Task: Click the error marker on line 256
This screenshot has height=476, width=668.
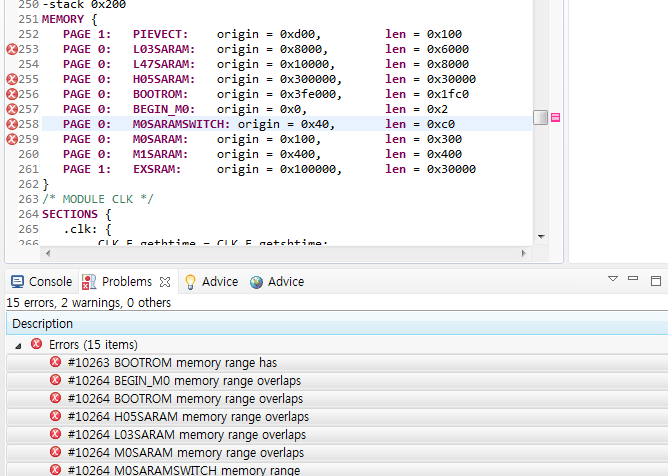Action: pyautogui.click(x=12, y=94)
